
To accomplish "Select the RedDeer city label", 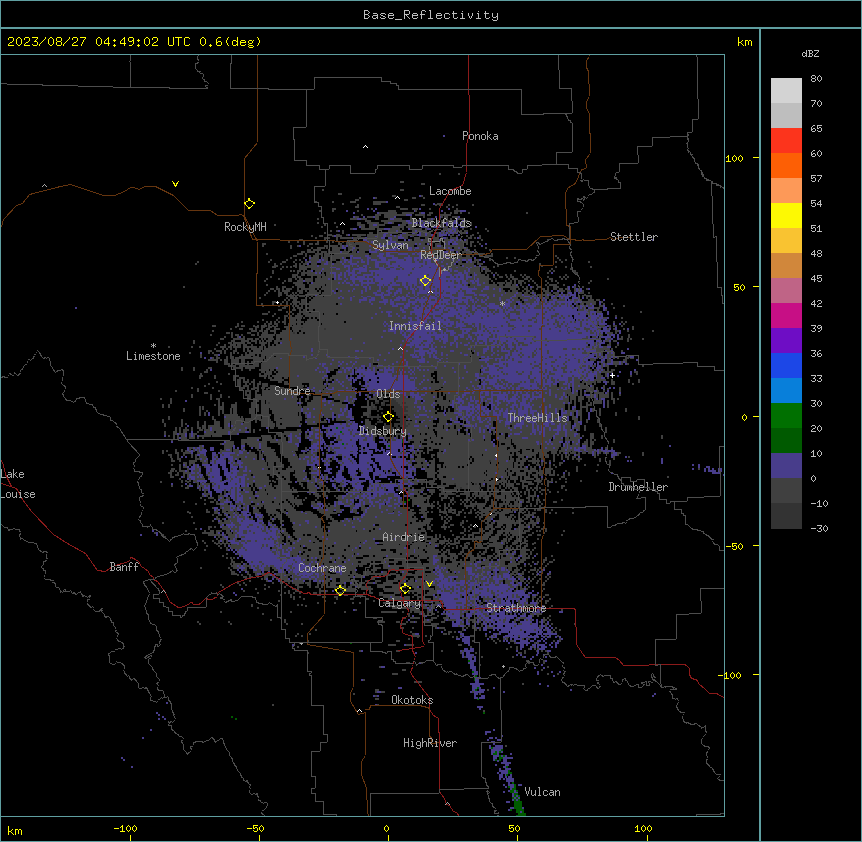I will 441,255.
